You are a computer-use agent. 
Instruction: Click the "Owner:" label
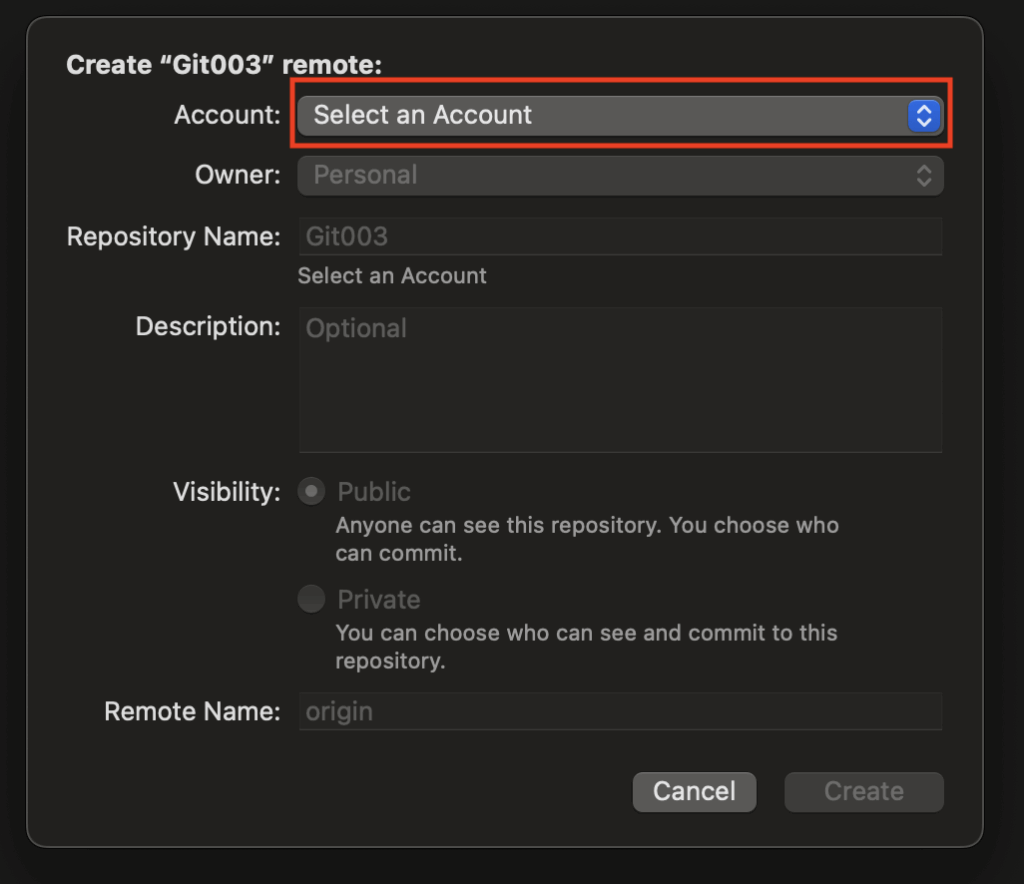click(238, 175)
